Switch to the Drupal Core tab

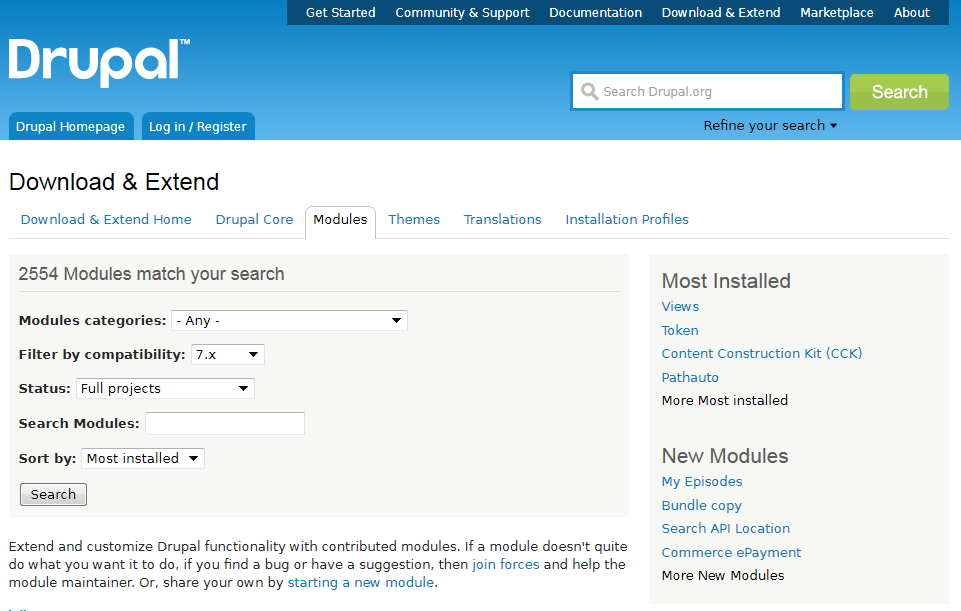(254, 219)
